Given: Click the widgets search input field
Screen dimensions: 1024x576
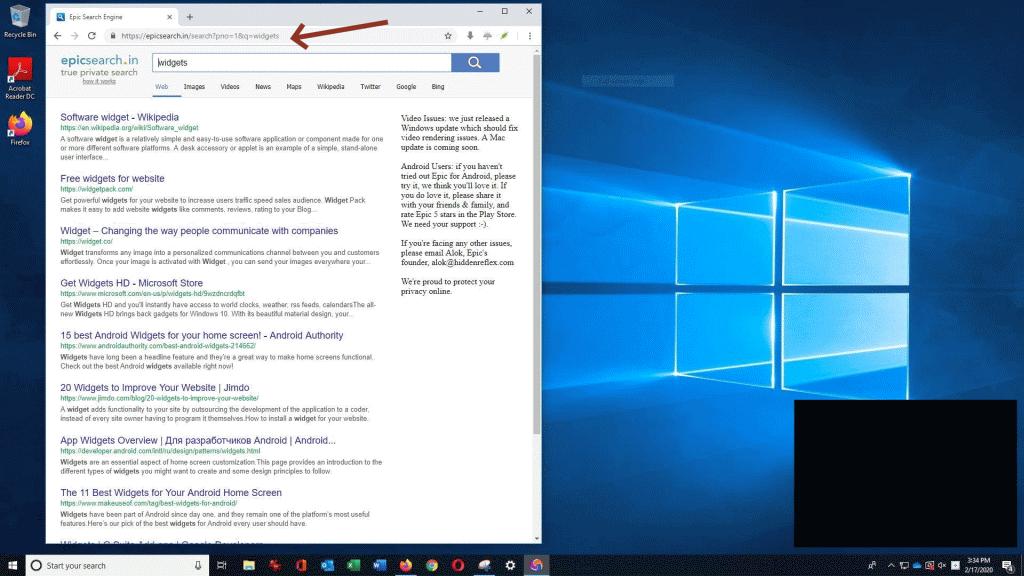Looking at the screenshot, I should point(302,63).
